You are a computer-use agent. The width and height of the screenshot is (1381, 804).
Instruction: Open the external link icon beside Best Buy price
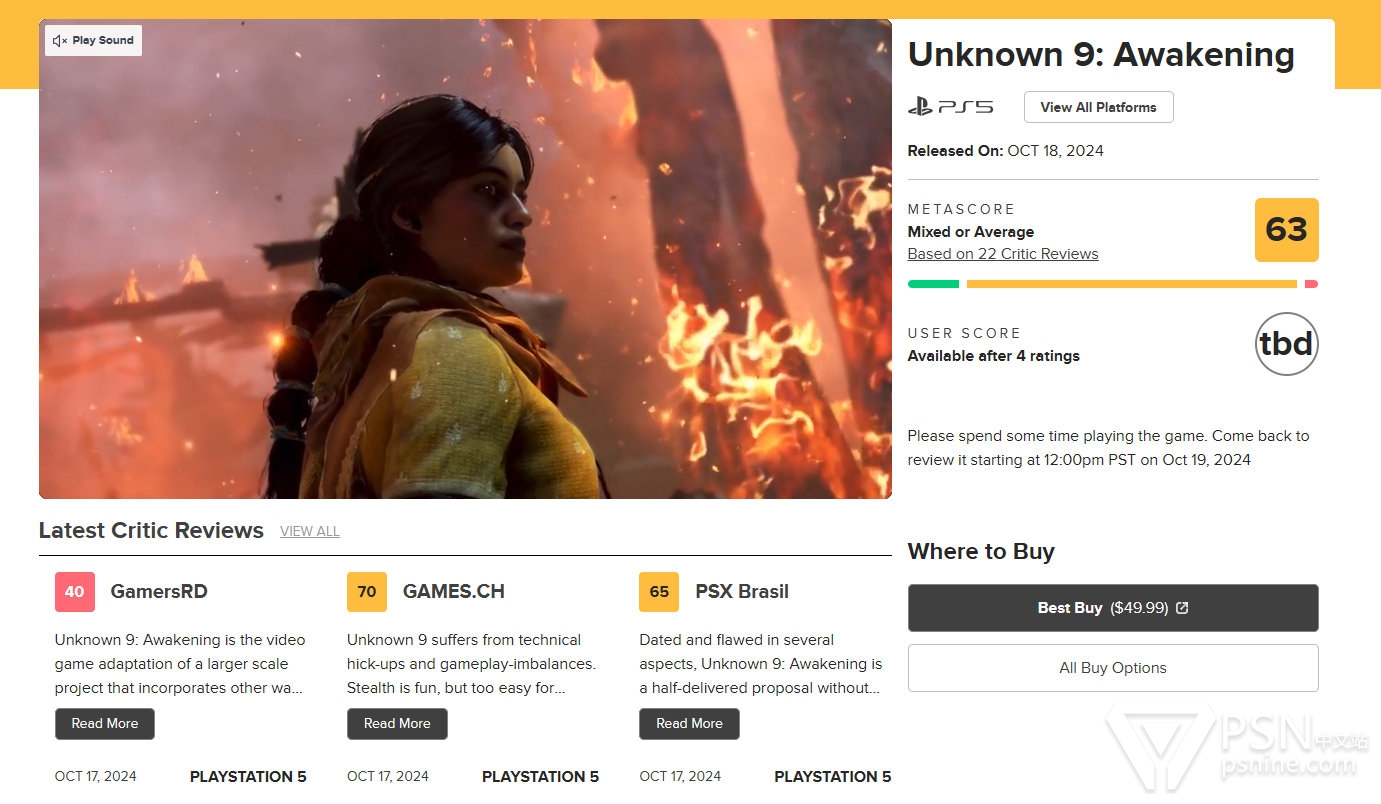point(1182,608)
